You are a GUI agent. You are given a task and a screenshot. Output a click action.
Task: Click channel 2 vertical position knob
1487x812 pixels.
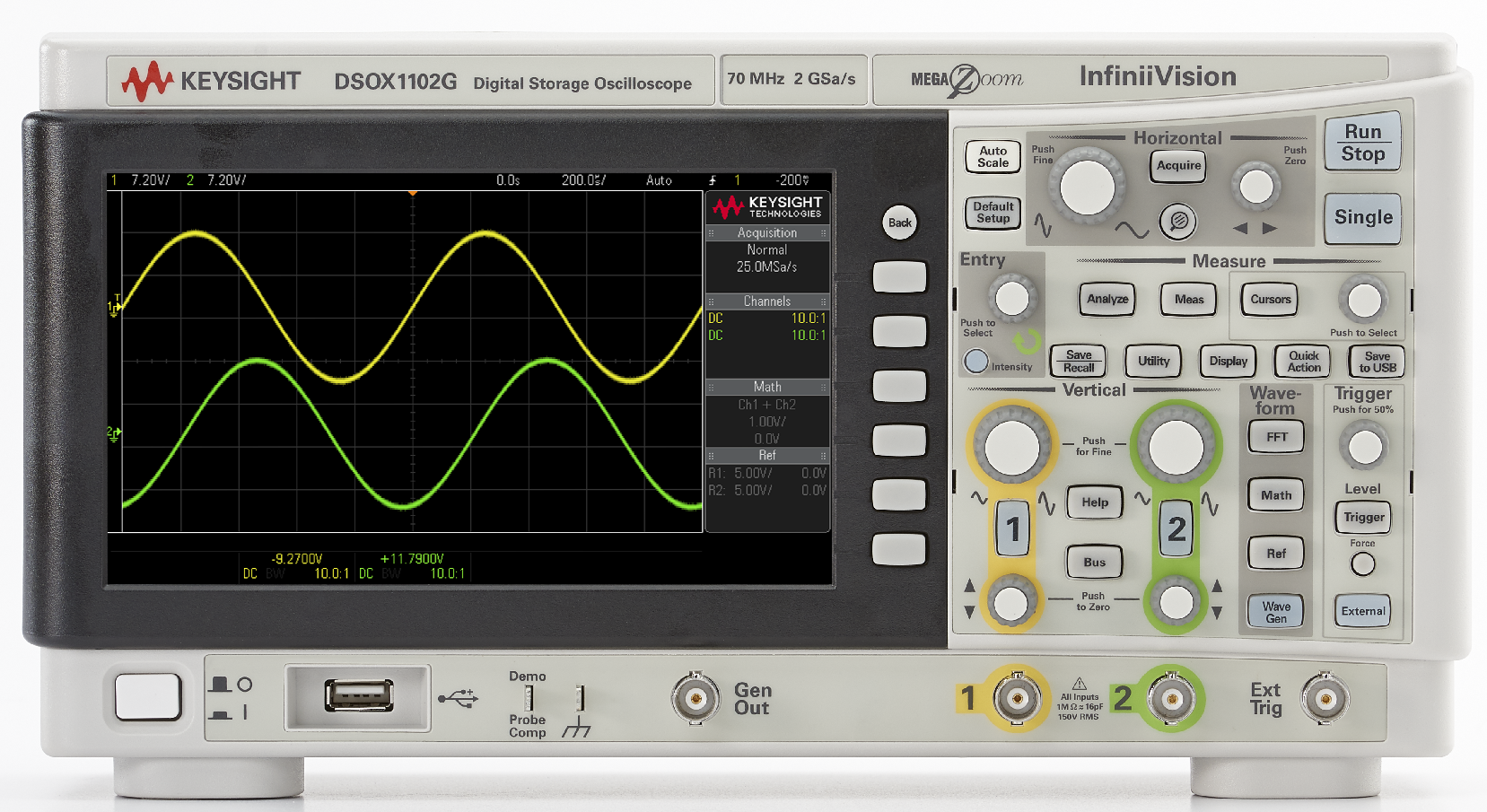(x=1176, y=601)
